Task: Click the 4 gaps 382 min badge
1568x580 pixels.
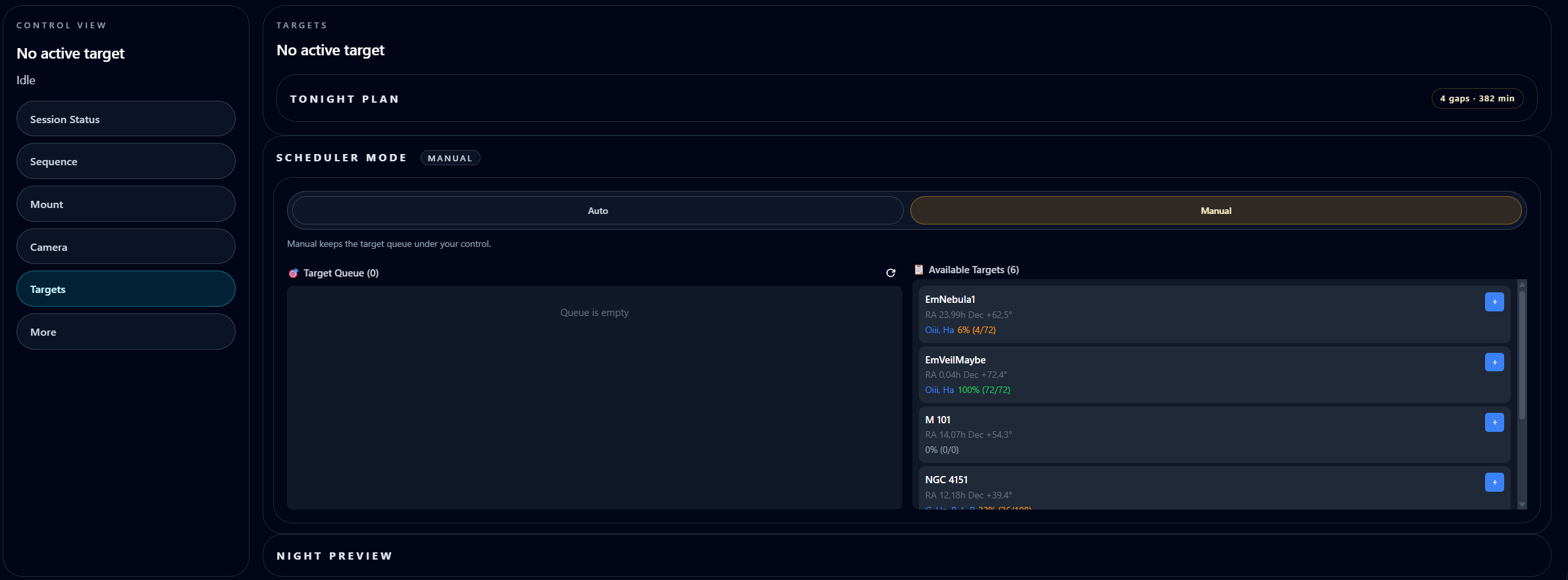Action: (1477, 99)
